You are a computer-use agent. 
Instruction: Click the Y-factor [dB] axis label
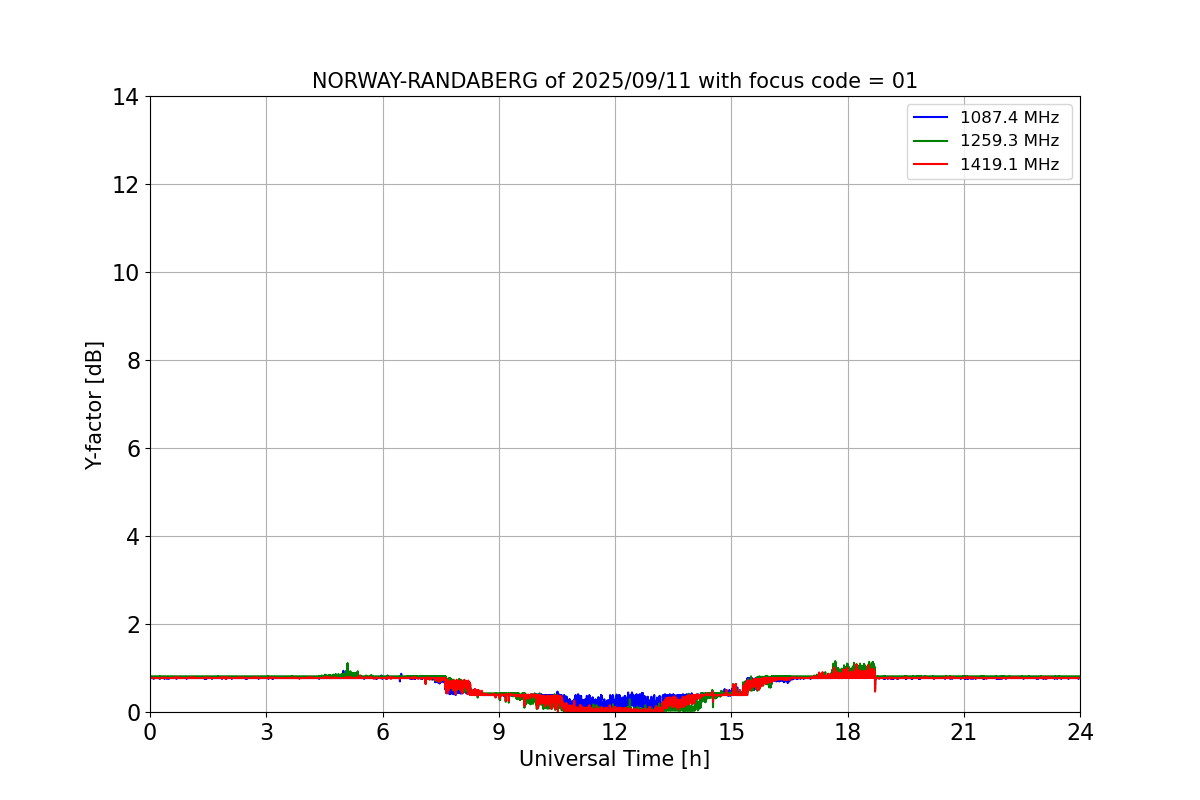tap(94, 405)
